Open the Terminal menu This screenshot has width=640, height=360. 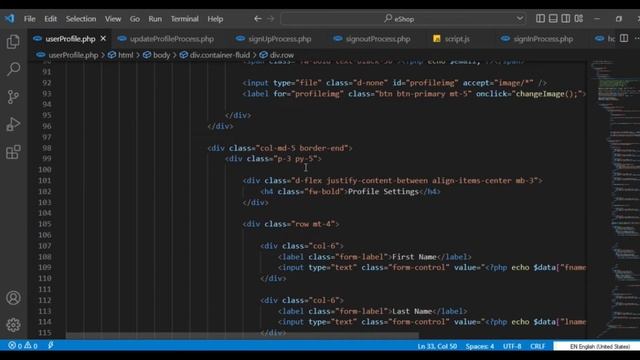(184, 19)
